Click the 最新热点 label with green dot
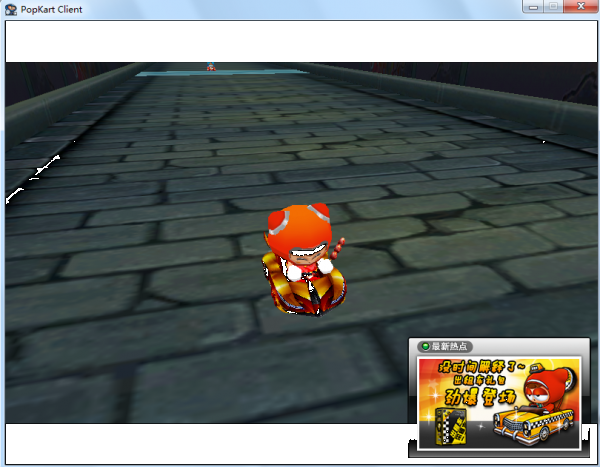 pos(445,346)
